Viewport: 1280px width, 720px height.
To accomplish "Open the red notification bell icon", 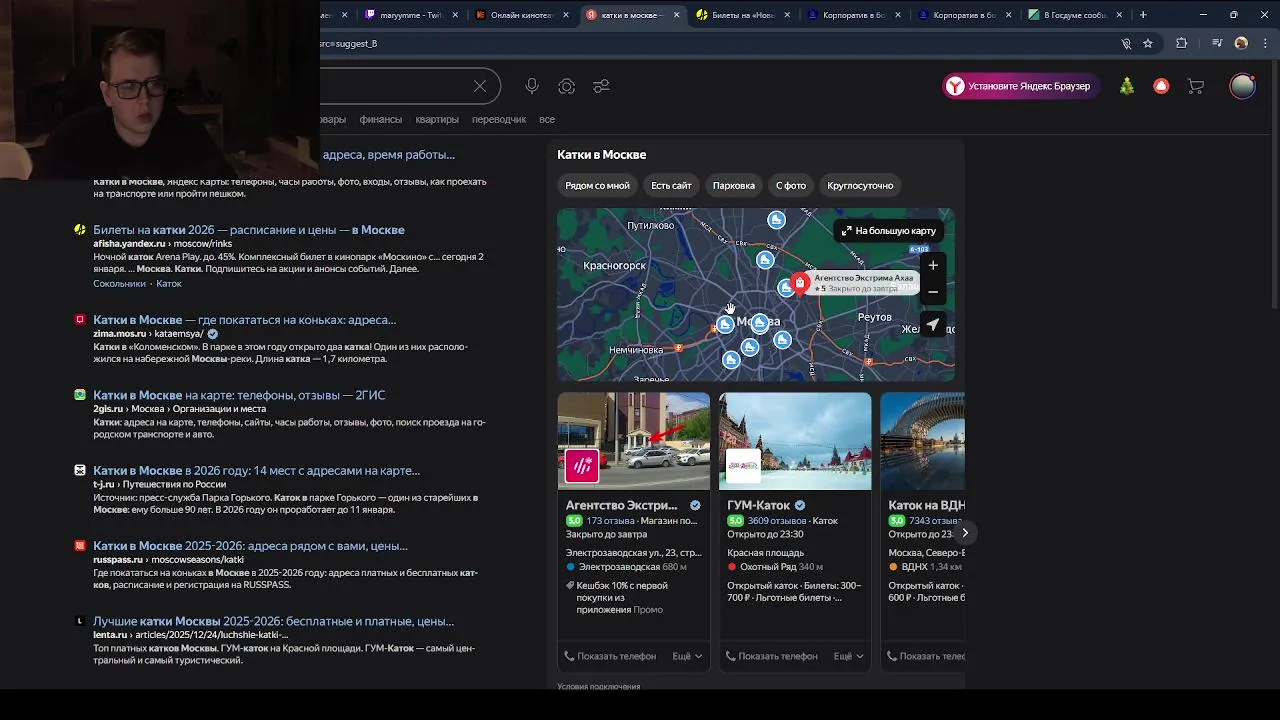I will [x=1161, y=86].
